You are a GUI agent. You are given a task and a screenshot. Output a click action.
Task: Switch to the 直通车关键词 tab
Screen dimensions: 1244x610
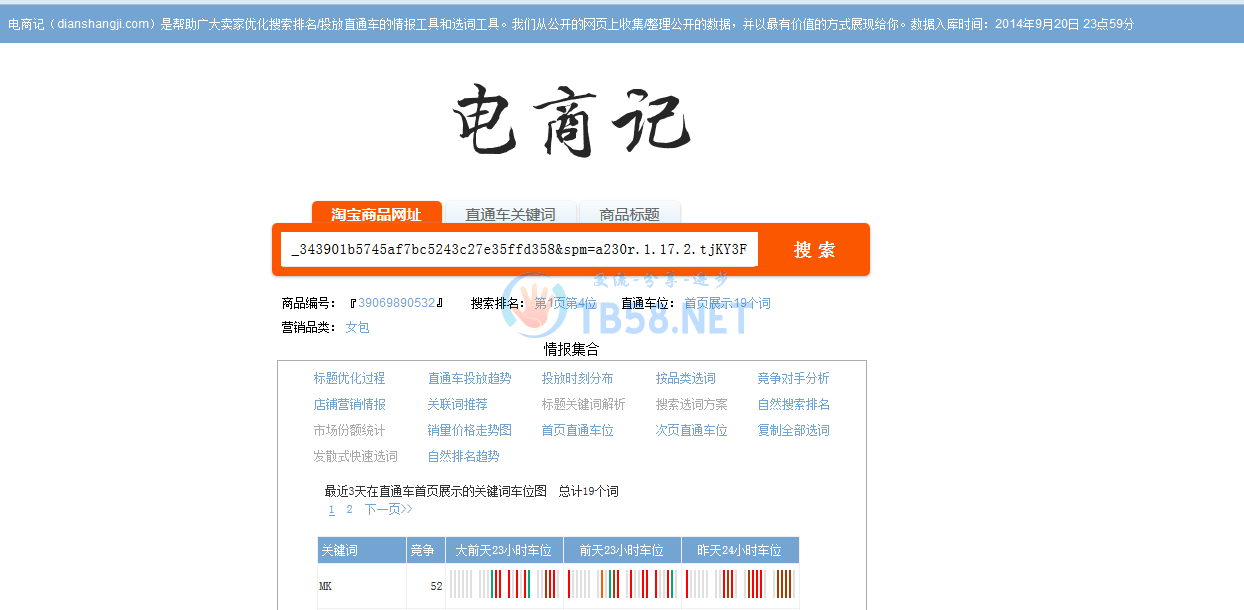(x=510, y=214)
